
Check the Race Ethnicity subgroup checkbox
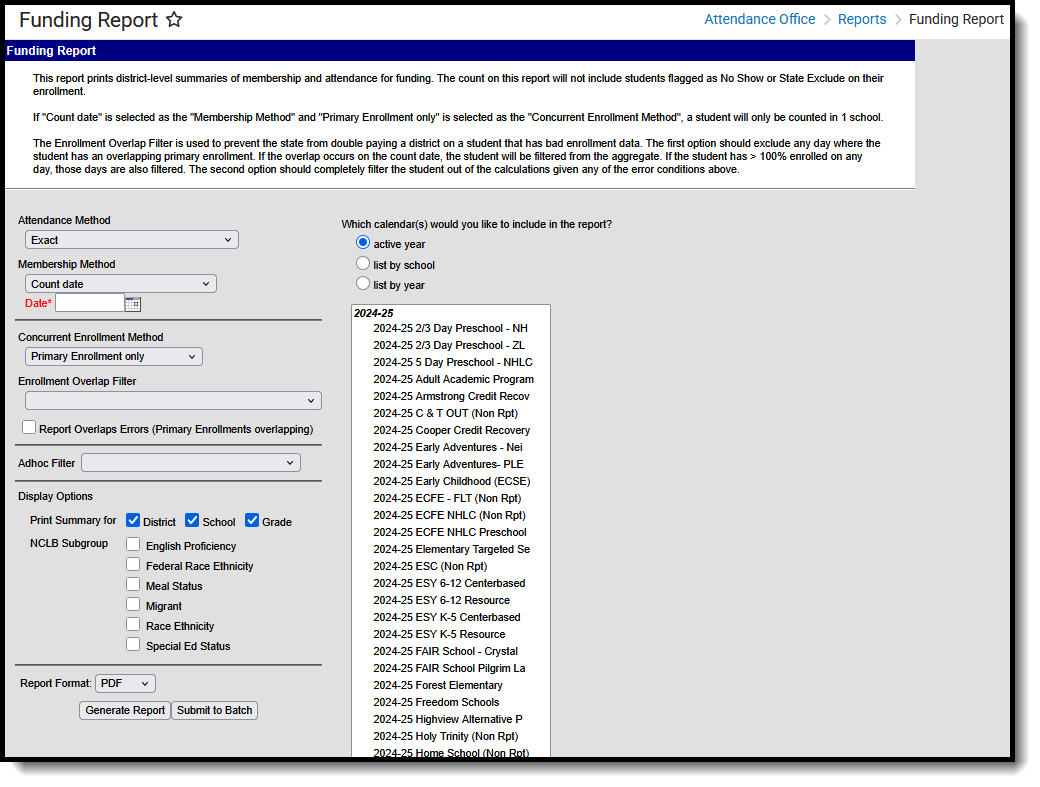tap(133, 624)
